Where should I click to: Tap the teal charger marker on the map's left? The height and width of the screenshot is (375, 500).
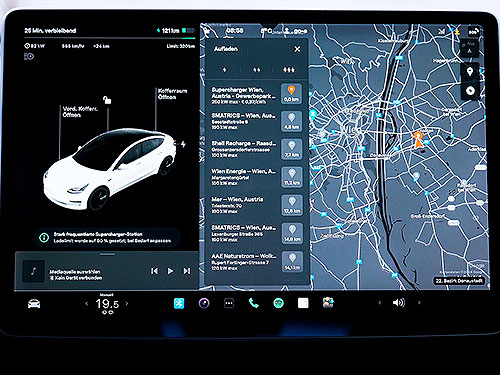tap(313, 114)
